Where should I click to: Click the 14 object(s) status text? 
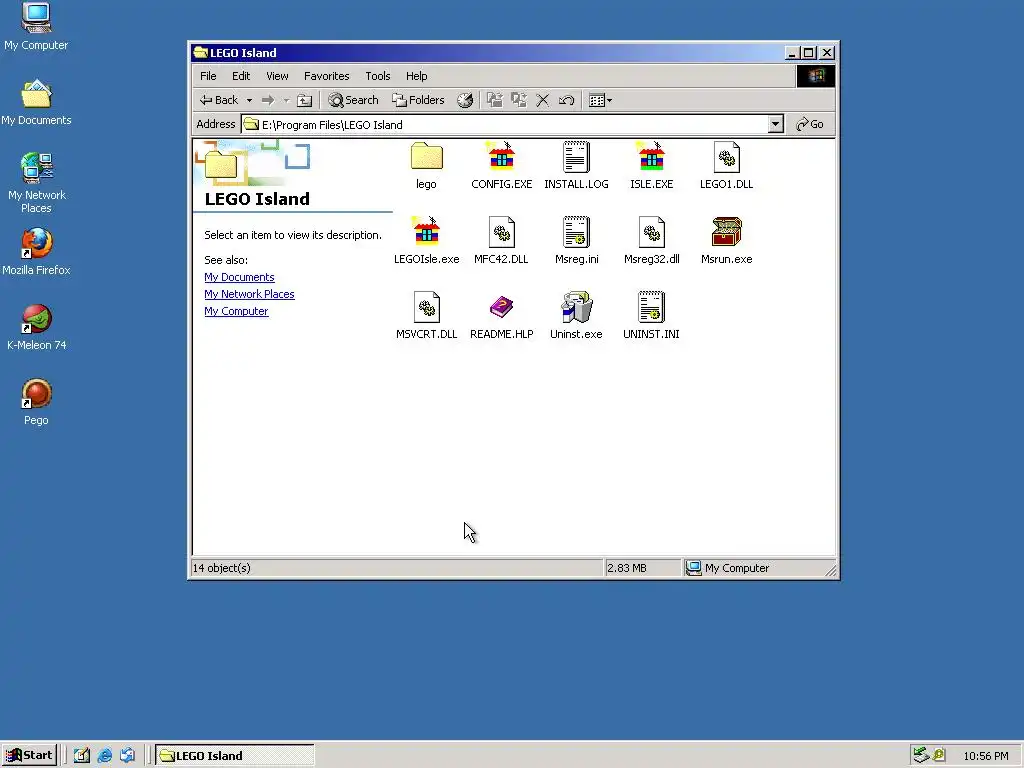click(222, 568)
